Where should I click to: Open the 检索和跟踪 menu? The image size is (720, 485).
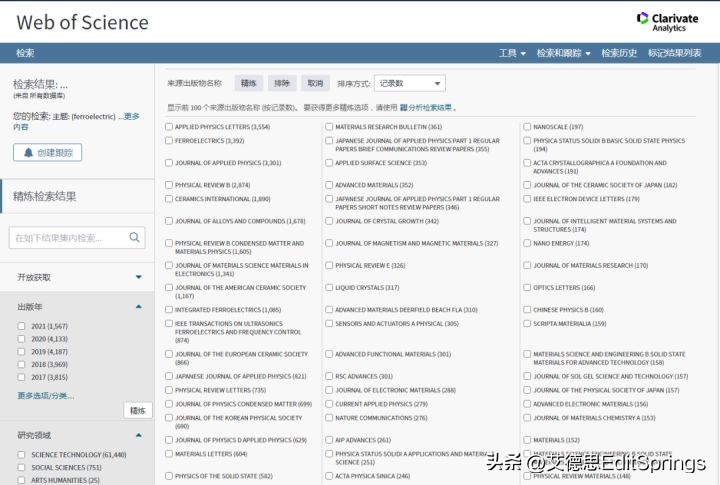(563, 53)
